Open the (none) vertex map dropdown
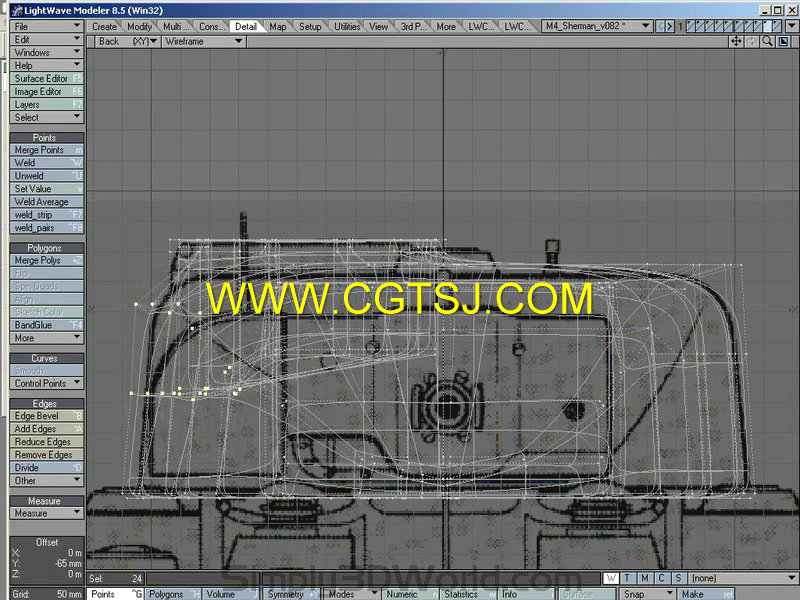Screen dimensions: 800x600 pyautogui.click(x=743, y=579)
